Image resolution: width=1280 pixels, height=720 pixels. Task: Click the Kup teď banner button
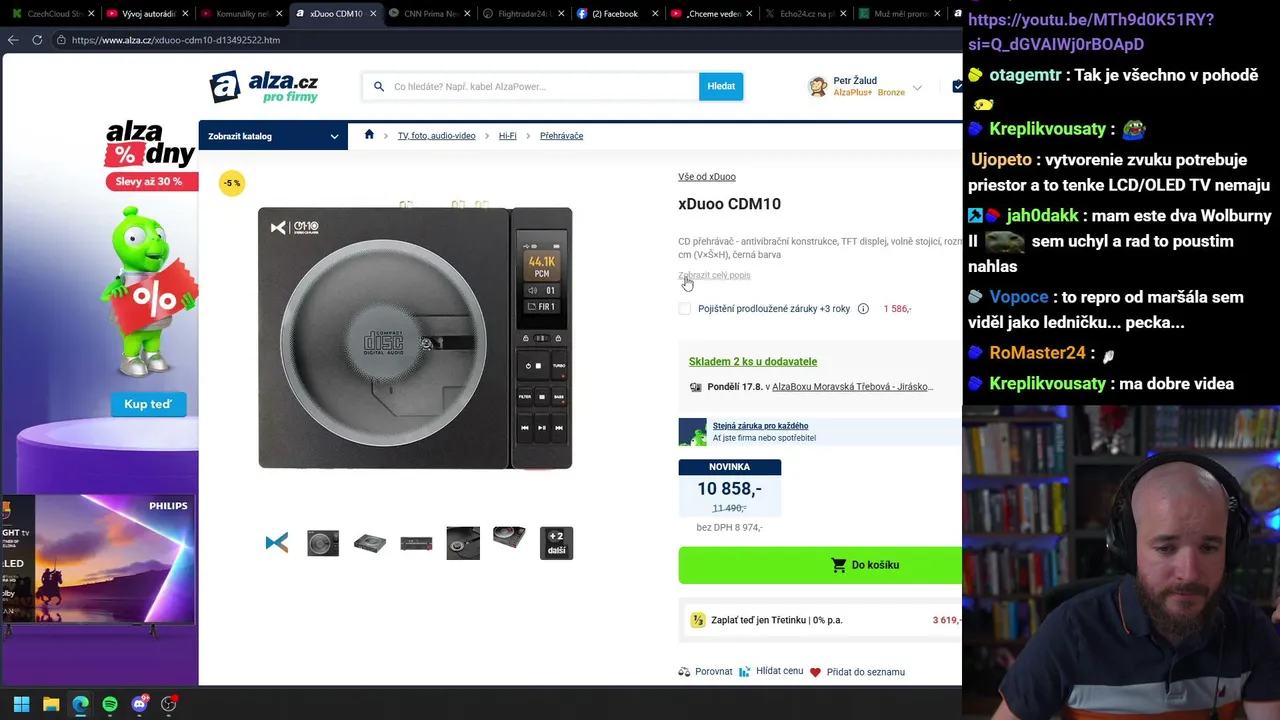[148, 404]
